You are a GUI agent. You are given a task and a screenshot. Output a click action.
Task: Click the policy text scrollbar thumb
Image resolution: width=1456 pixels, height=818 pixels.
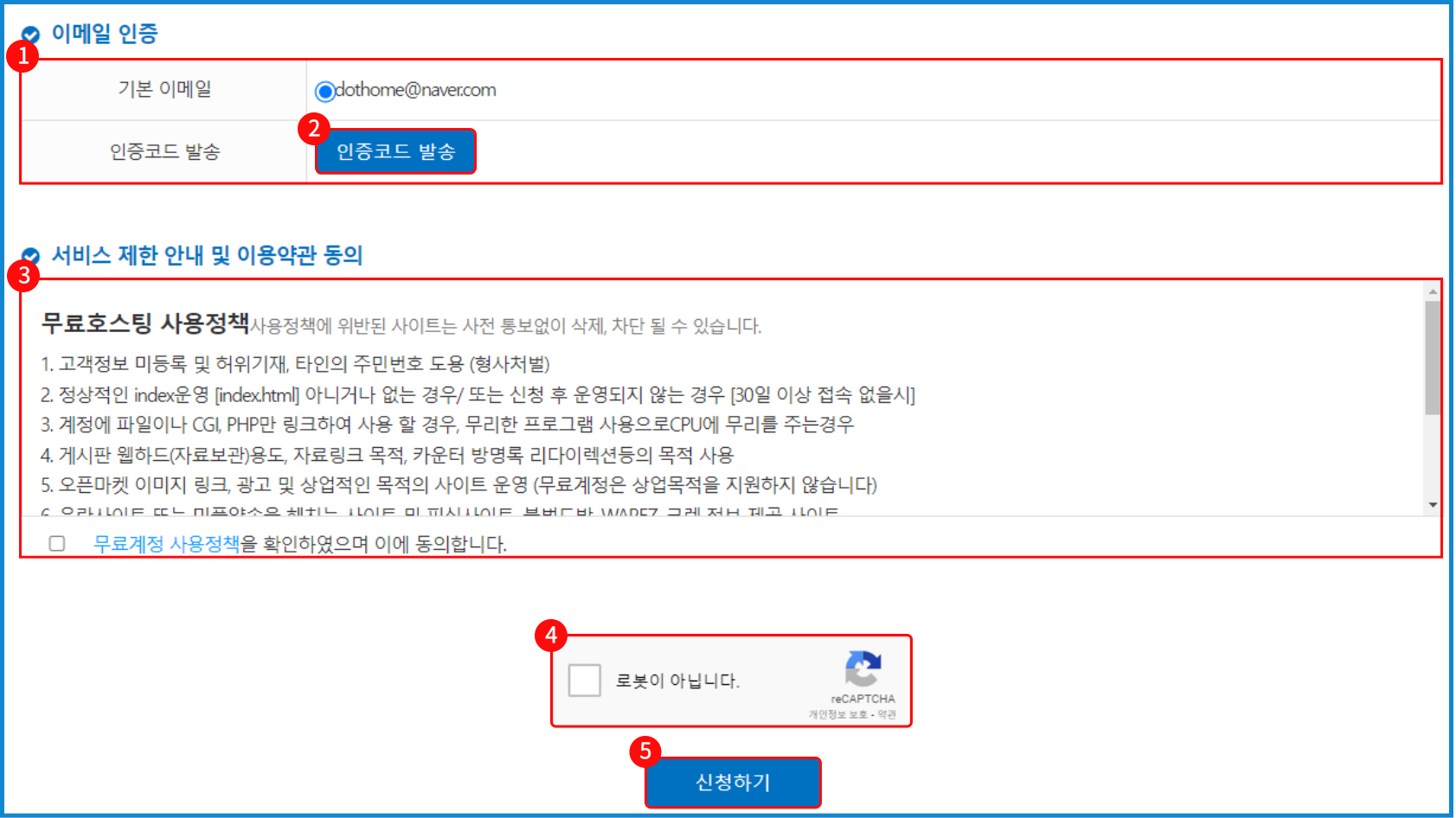(1433, 358)
